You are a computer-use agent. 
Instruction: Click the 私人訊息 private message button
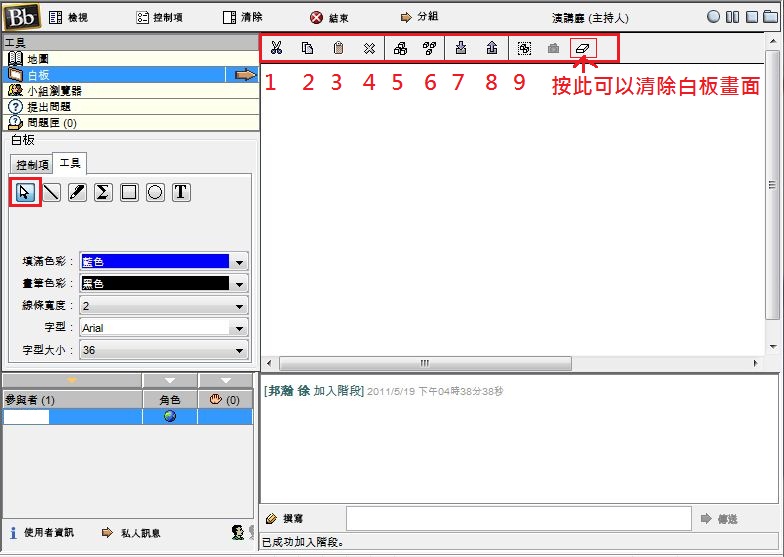(x=132, y=533)
